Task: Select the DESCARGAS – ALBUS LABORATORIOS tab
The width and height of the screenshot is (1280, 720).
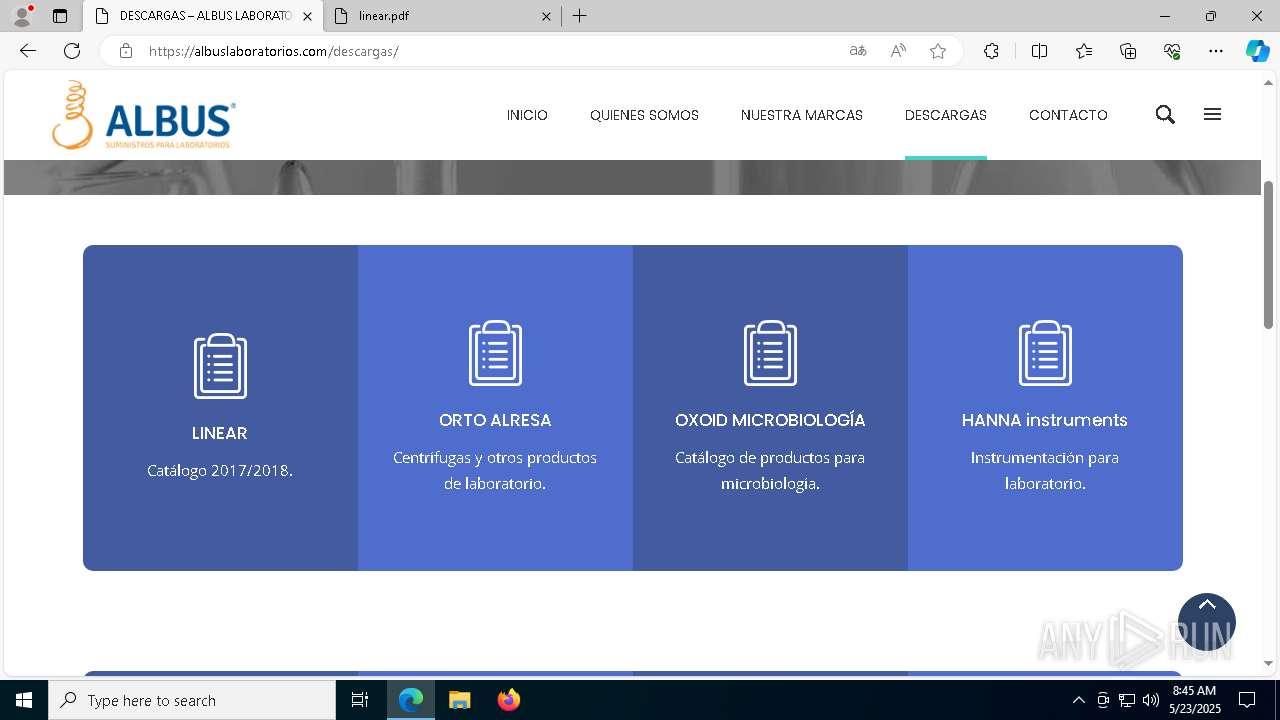Action: point(203,16)
